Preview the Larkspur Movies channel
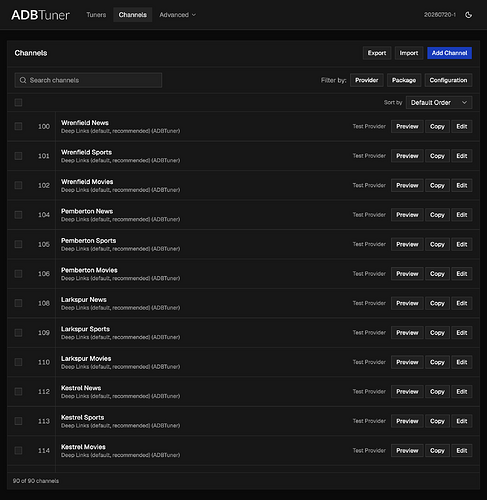The height and width of the screenshot is (500, 487). click(x=407, y=362)
